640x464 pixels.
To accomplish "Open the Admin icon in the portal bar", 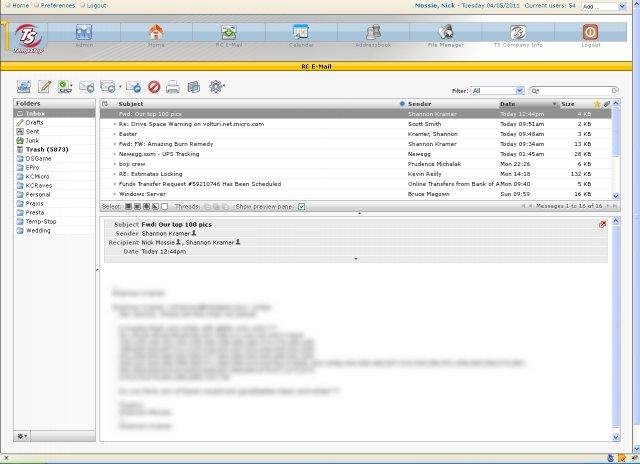I will (84, 32).
